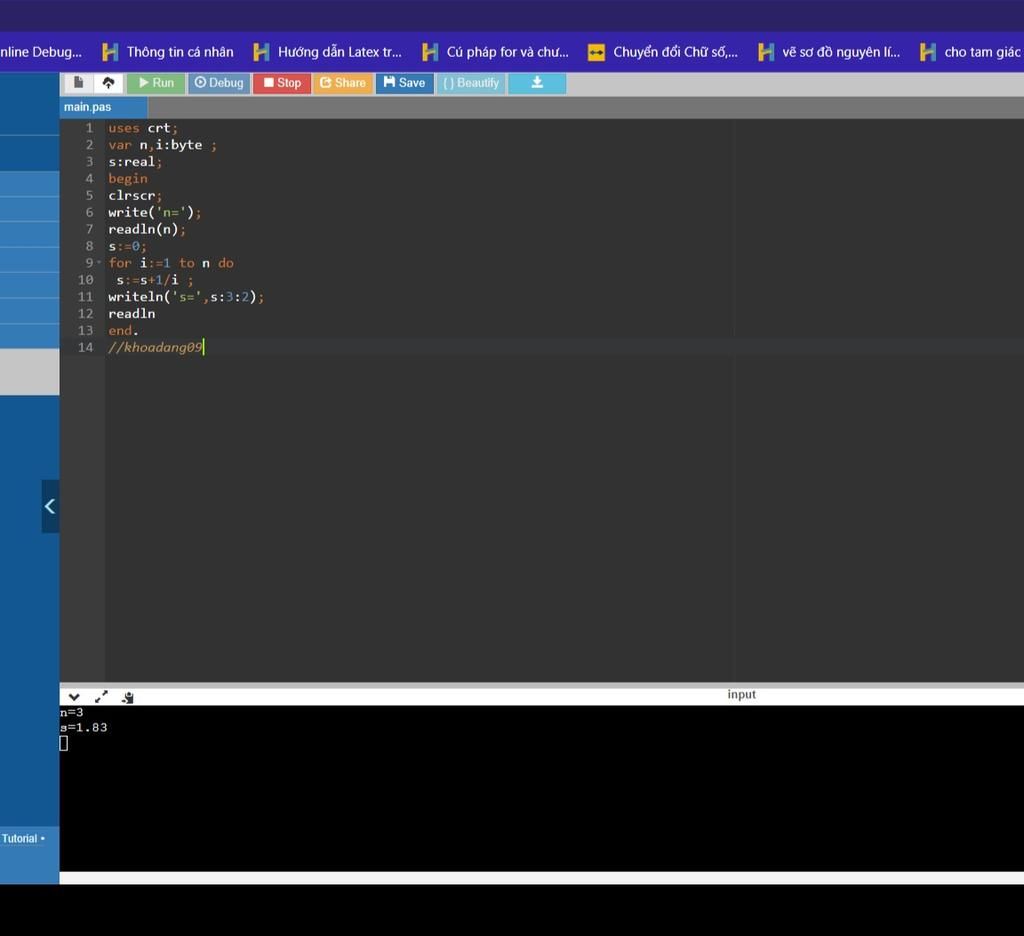This screenshot has height=936, width=1024.
Task: Click the Upload File icon
Action: pyautogui.click(x=108, y=83)
